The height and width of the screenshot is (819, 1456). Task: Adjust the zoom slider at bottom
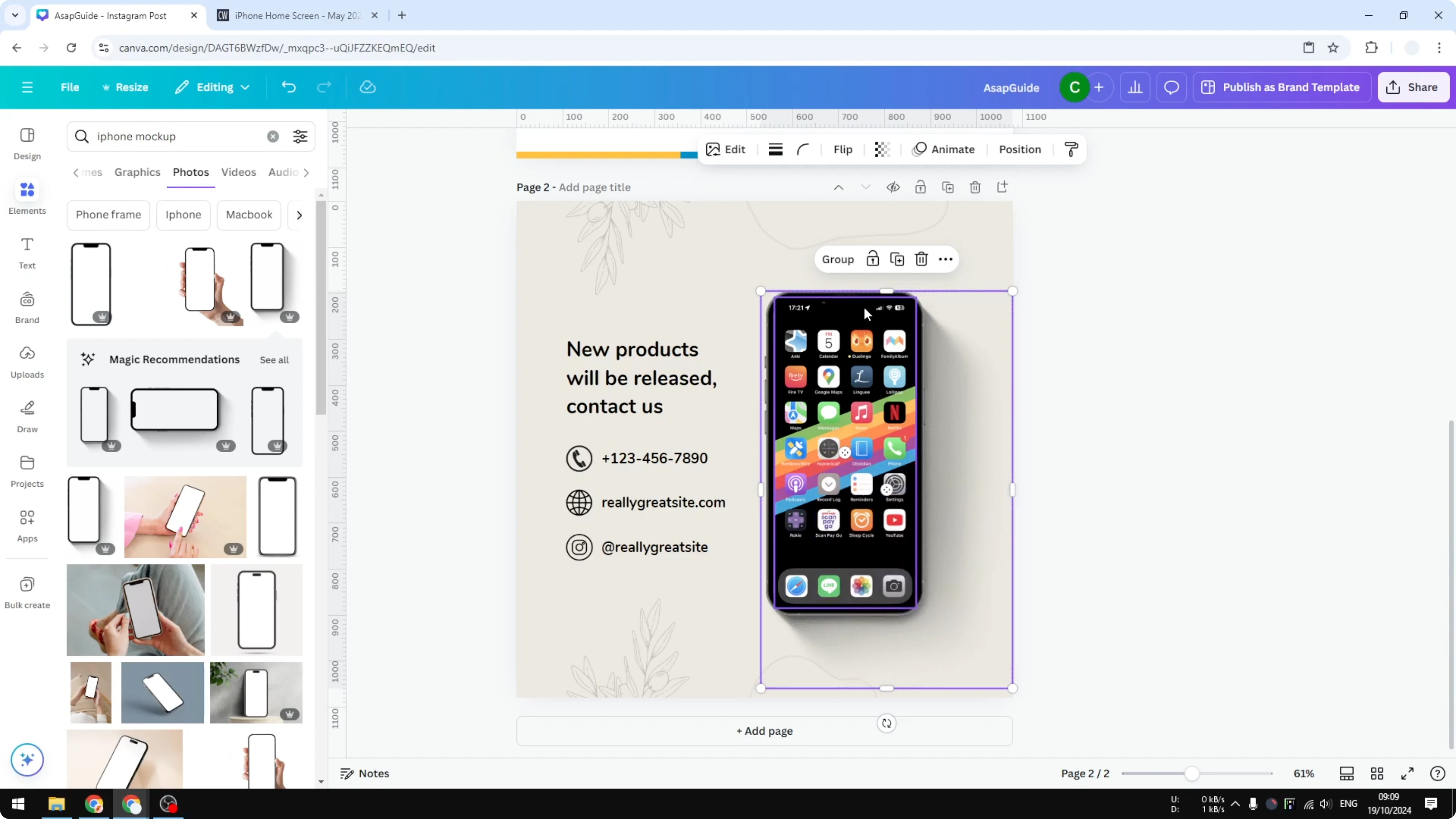1192,773
